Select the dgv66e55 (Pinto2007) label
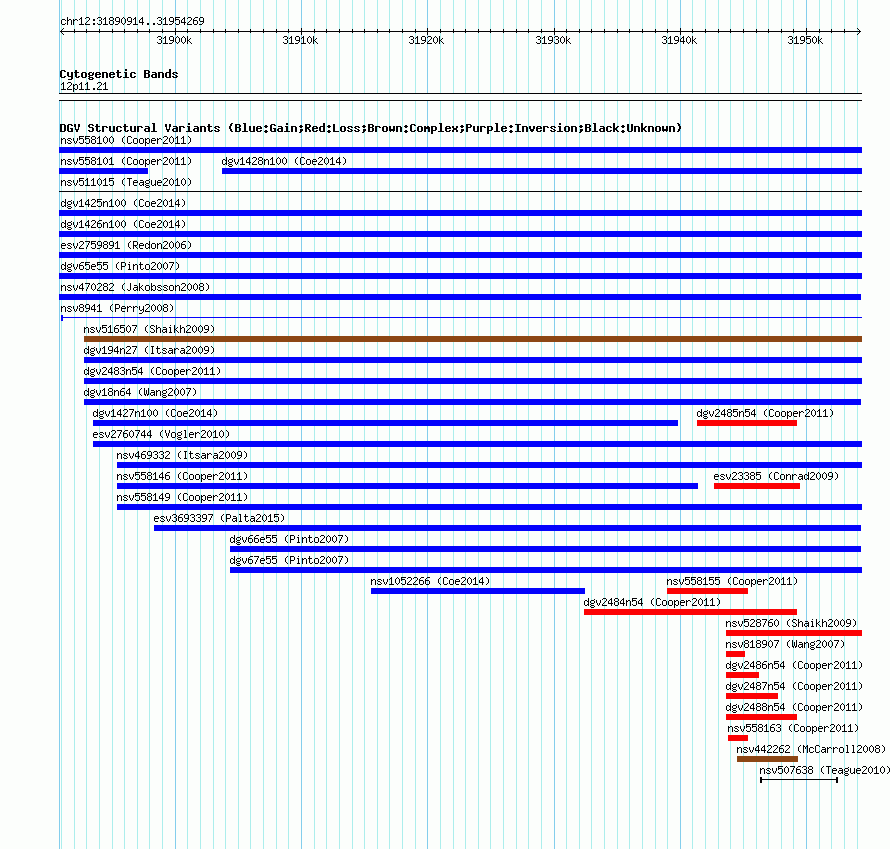The width and height of the screenshot is (890, 849). click(x=289, y=539)
